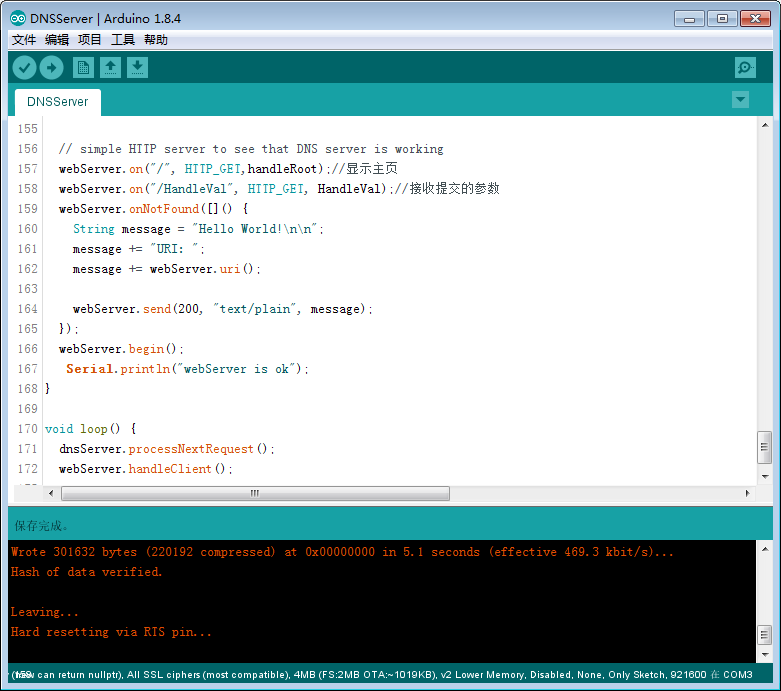The height and width of the screenshot is (691, 781).
Task: Click the editor horizontal scrollbar thumb
Action: [255, 493]
